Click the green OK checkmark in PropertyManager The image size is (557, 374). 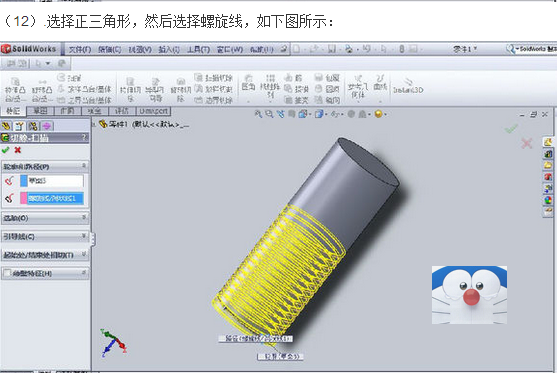pyautogui.click(x=5, y=150)
